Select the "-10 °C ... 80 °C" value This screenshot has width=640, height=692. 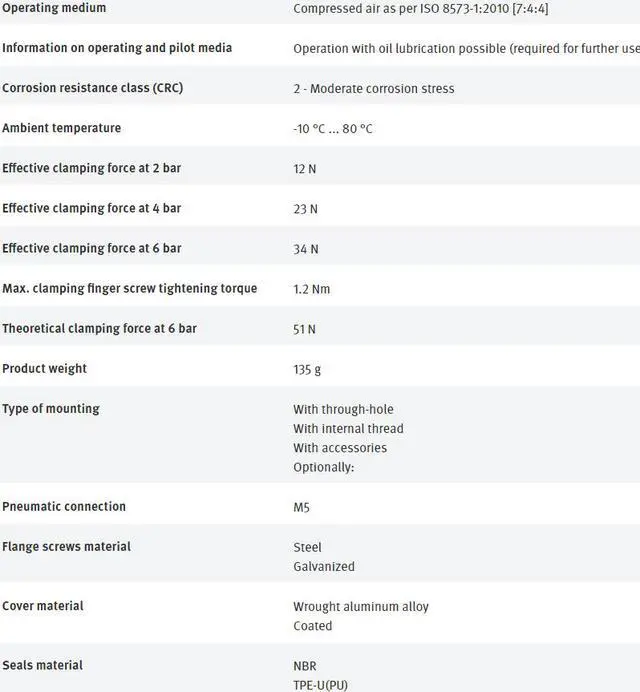click(x=333, y=129)
